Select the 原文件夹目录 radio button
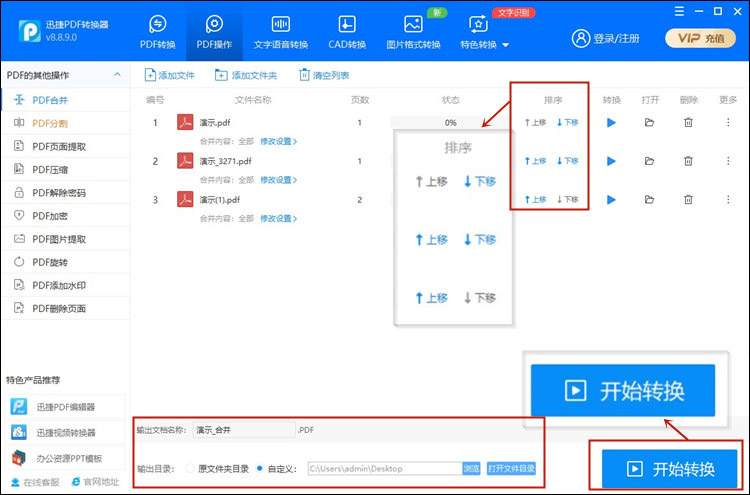This screenshot has height=495, width=750. coord(190,468)
